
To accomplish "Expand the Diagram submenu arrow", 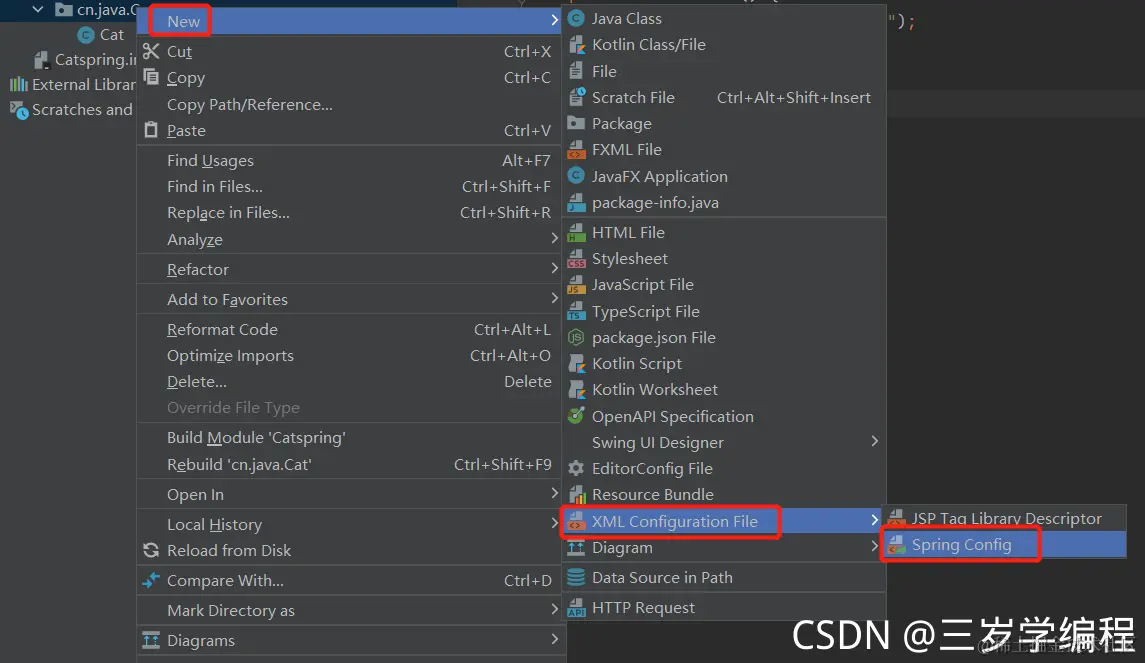I will pyautogui.click(x=874, y=546).
